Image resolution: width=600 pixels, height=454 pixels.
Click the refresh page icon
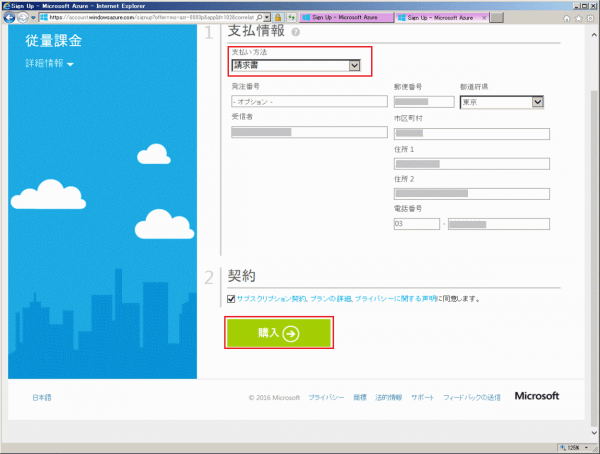pyautogui.click(x=292, y=18)
